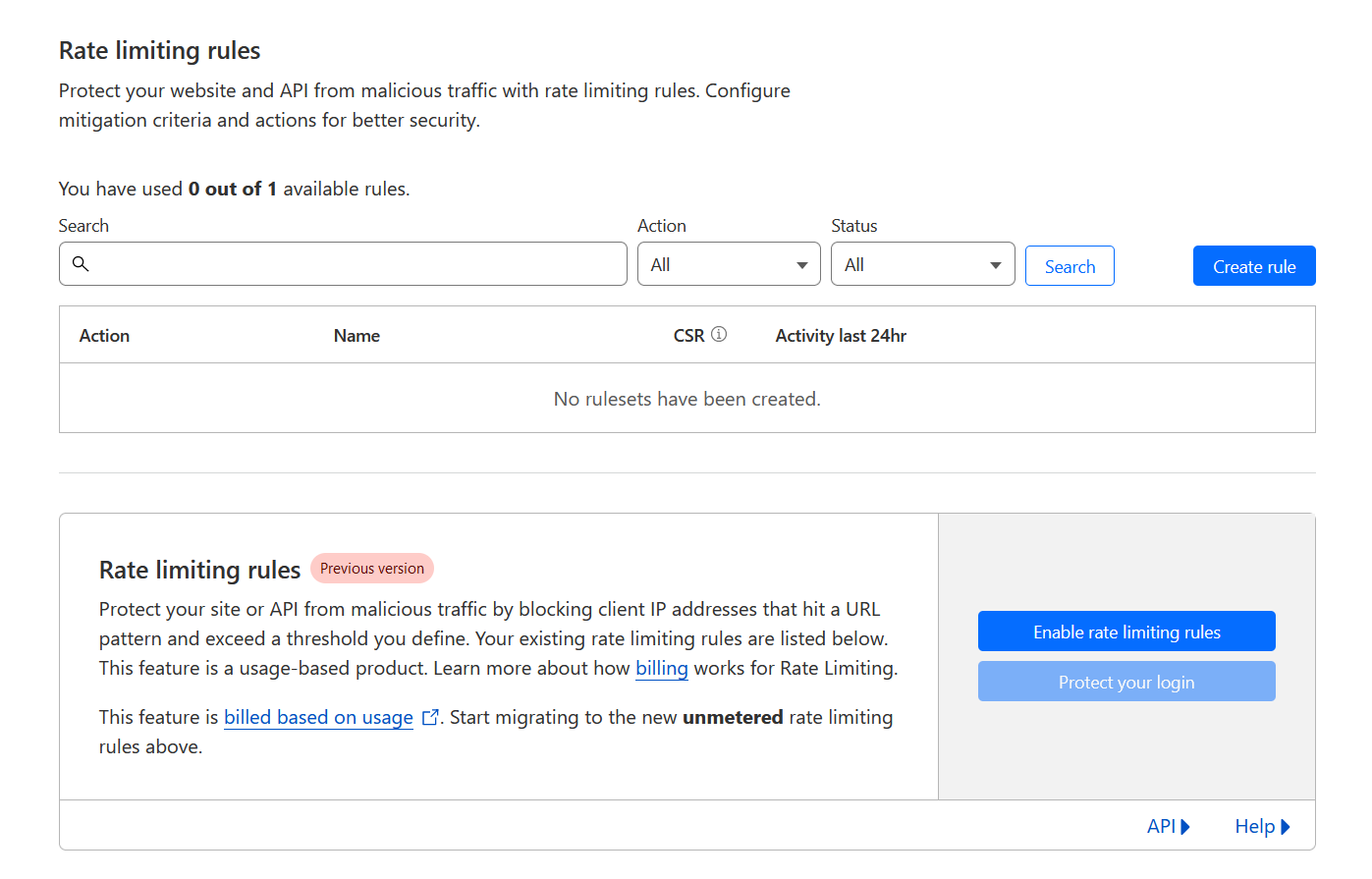This screenshot has width=1372, height=879.
Task: Open the billing link
Action: 661,668
